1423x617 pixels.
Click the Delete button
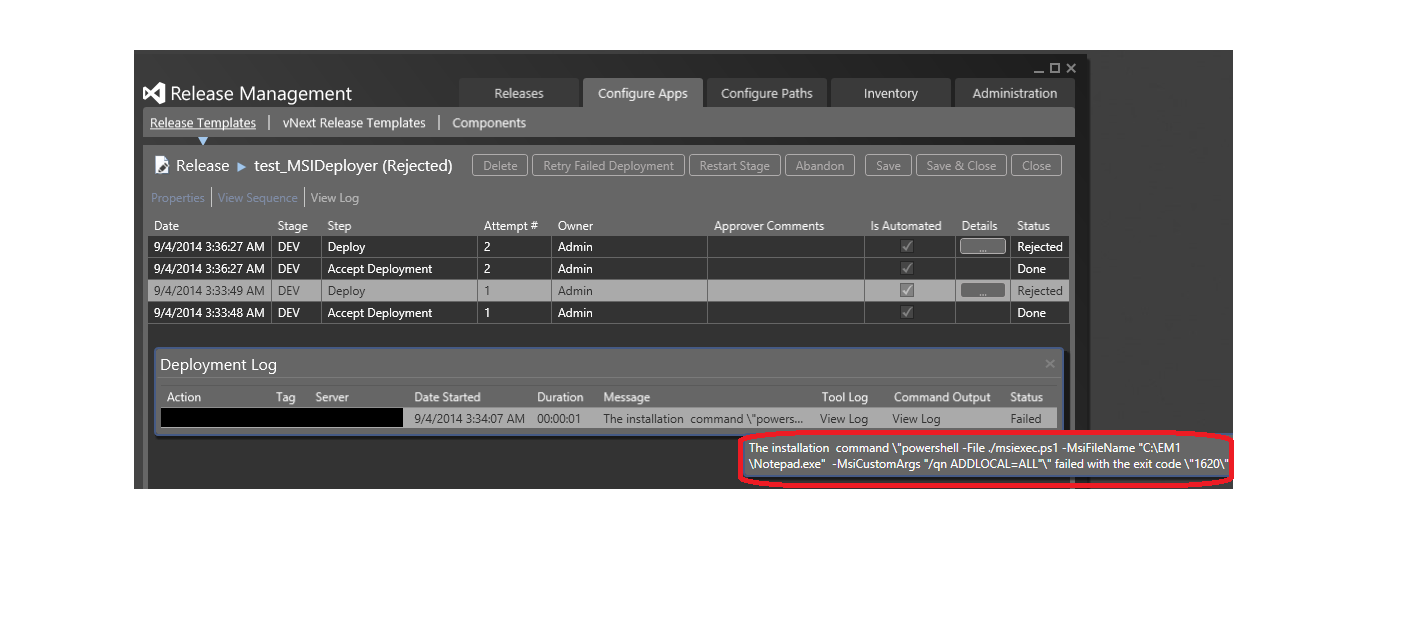pos(500,166)
